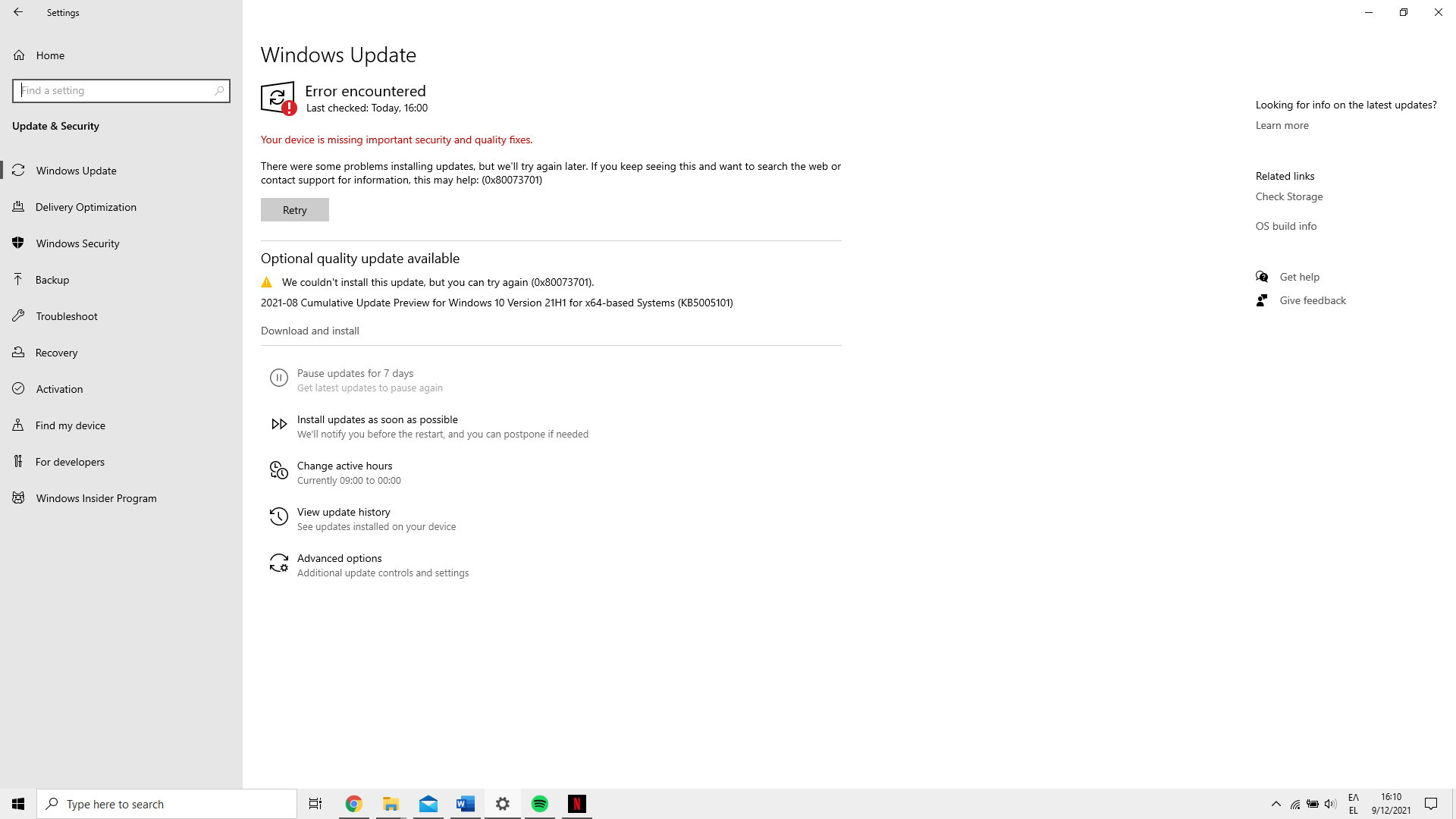Open the notification Action Center

[1431, 804]
